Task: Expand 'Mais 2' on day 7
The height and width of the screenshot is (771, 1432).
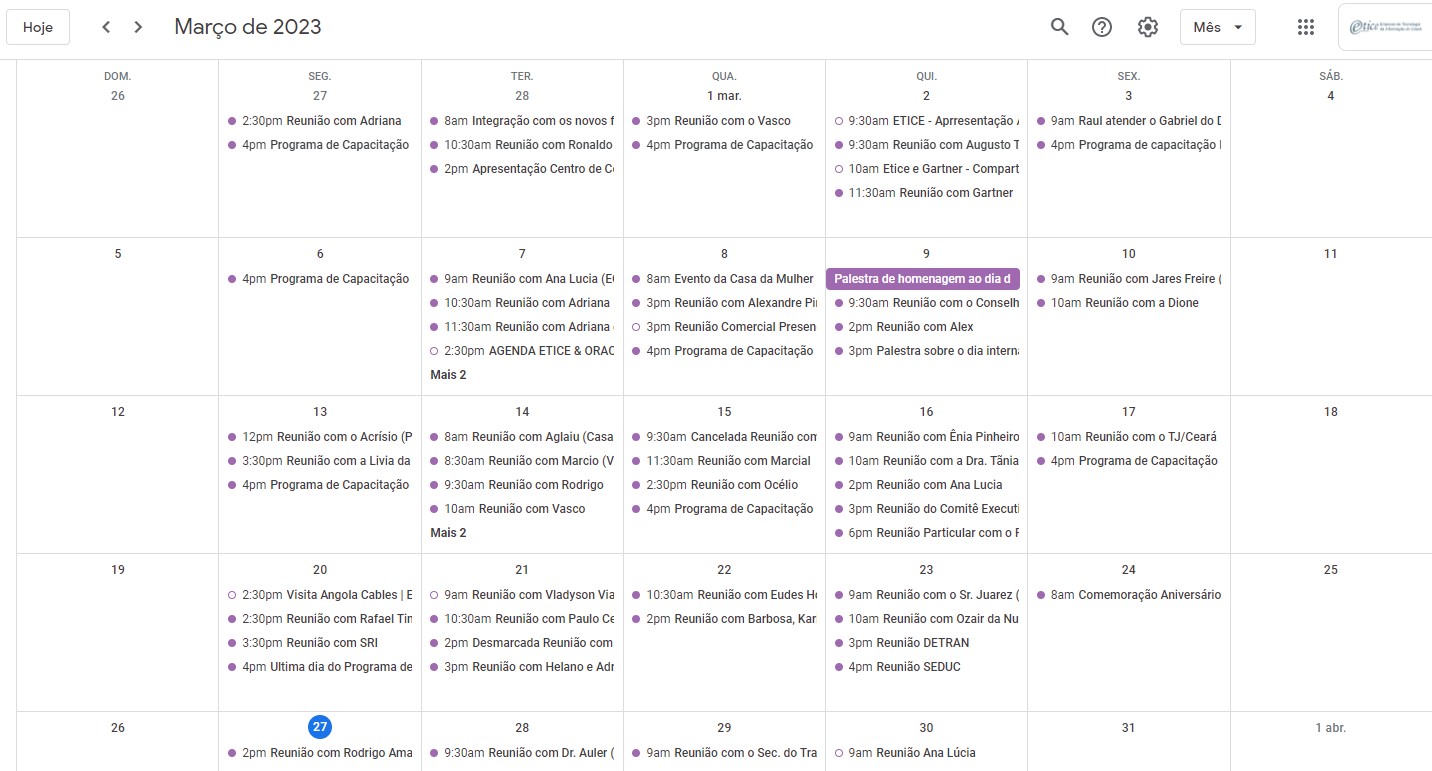Action: point(448,375)
